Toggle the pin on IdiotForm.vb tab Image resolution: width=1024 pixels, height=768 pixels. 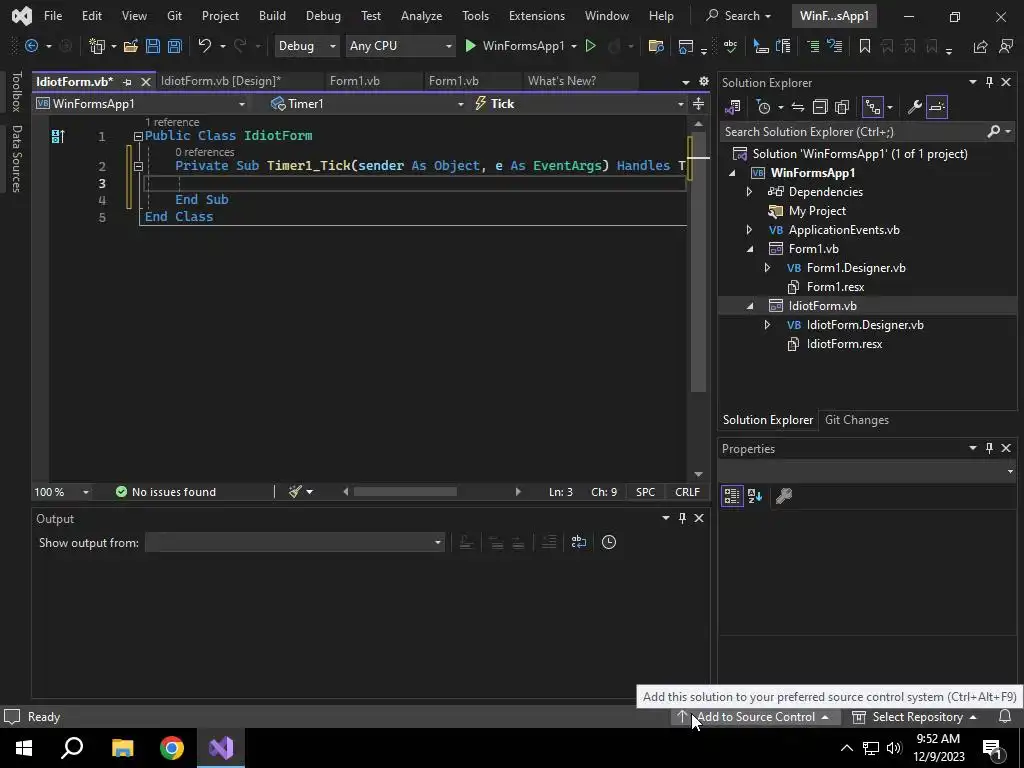pos(127,82)
